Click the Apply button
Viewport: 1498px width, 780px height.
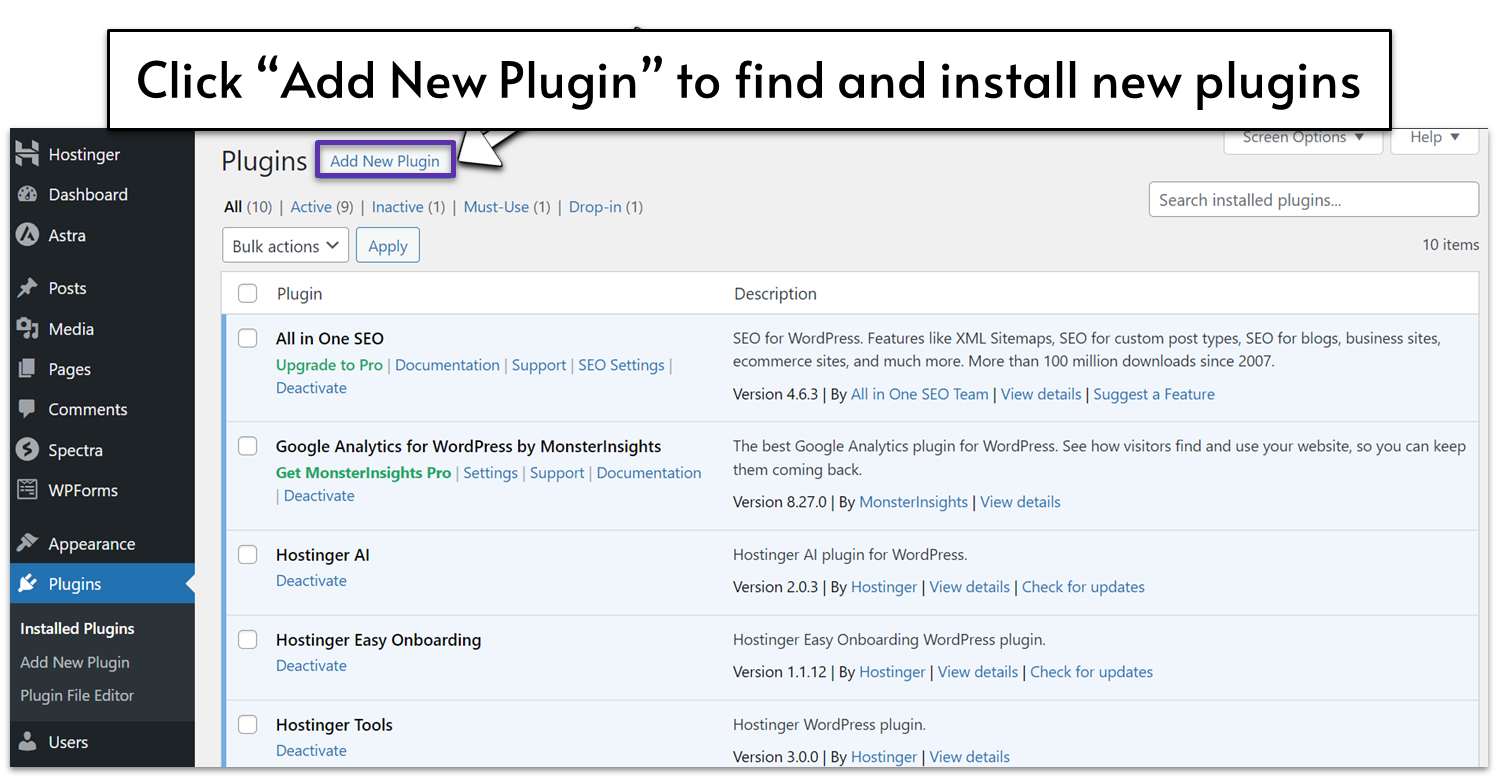pyautogui.click(x=388, y=246)
